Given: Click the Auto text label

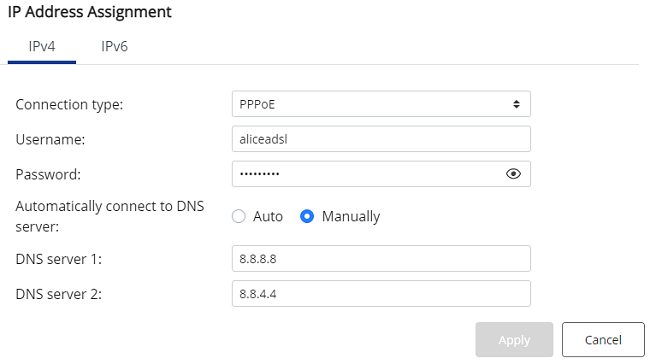Looking at the screenshot, I should click(268, 216).
